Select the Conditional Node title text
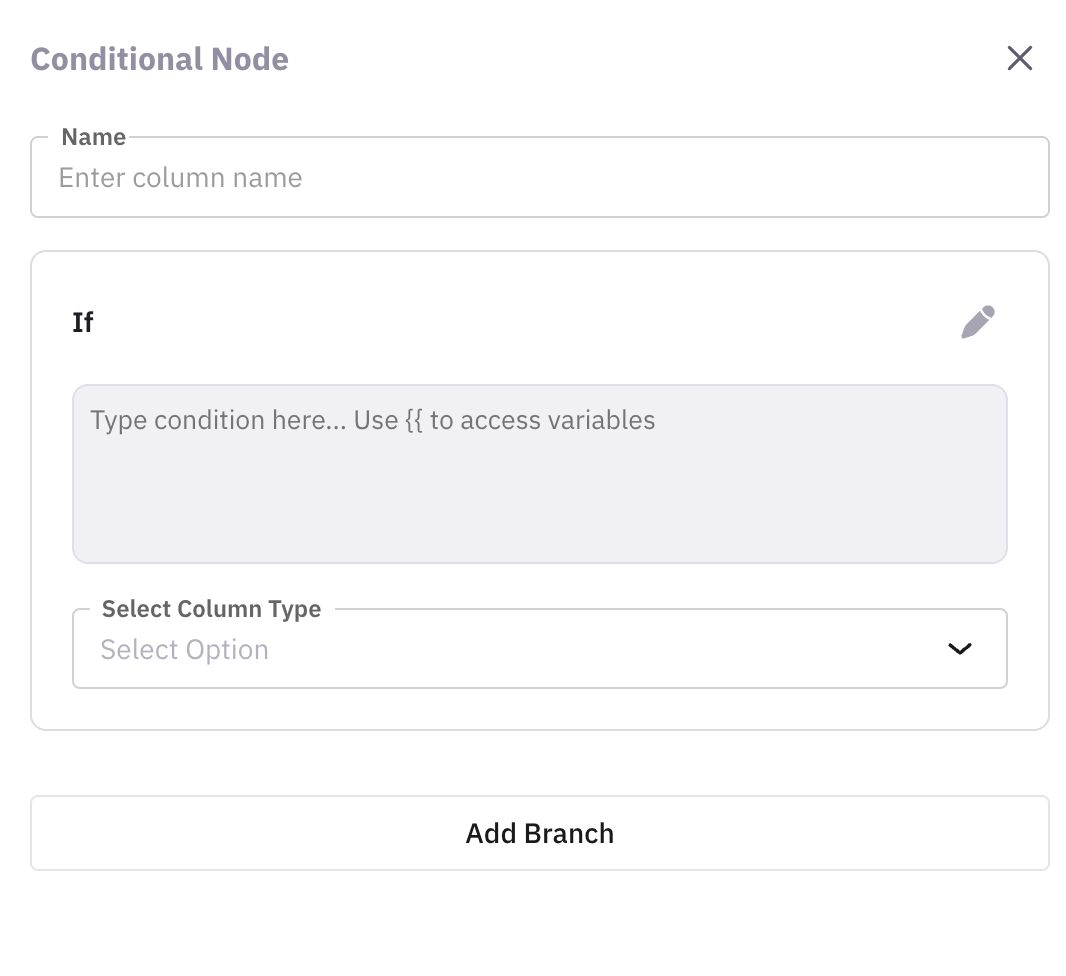Viewport: 1066px width, 976px height. (x=159, y=58)
